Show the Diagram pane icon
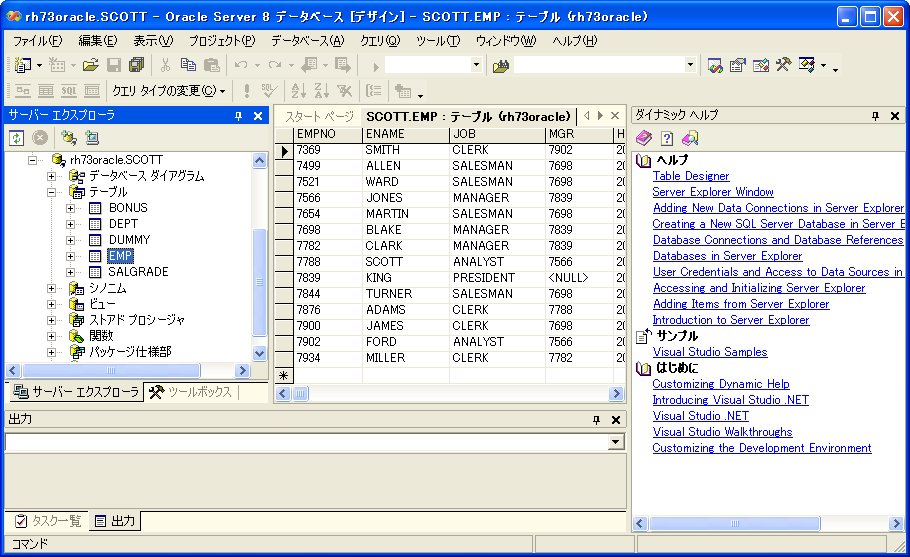Screen dimensions: 910x557 click(x=23, y=91)
